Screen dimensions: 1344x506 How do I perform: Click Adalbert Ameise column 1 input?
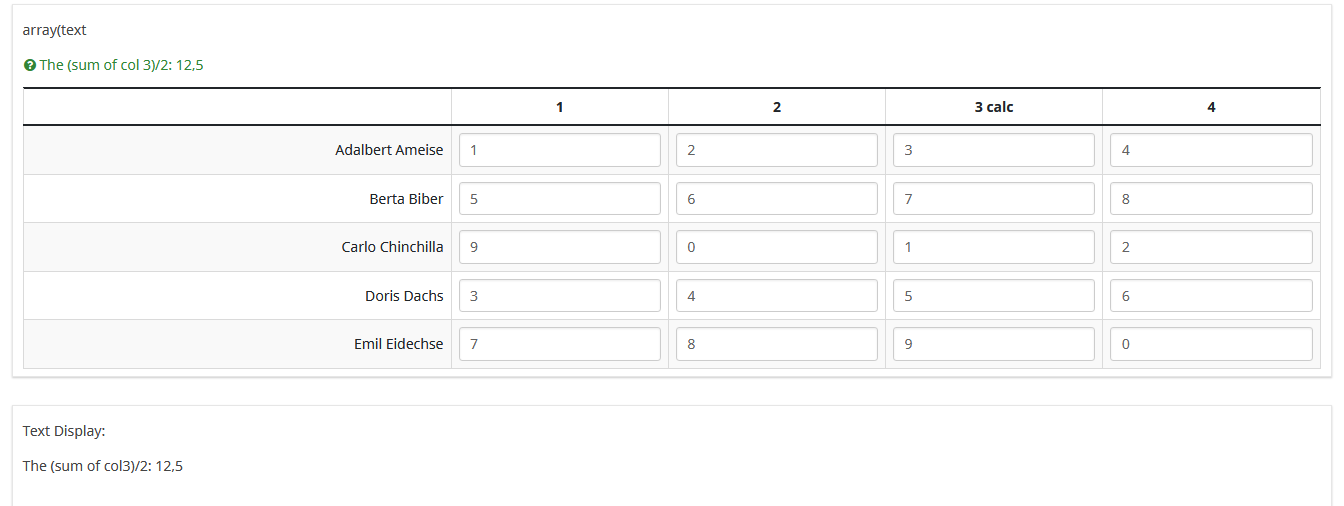[560, 150]
